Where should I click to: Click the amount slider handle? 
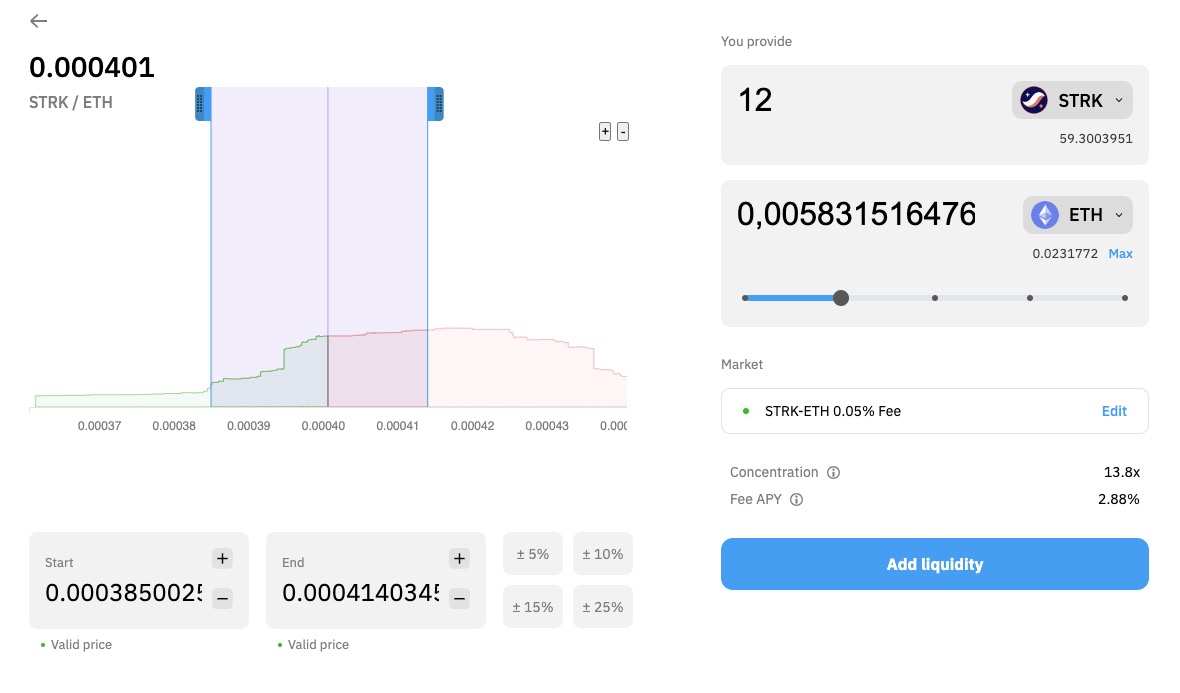(x=841, y=298)
